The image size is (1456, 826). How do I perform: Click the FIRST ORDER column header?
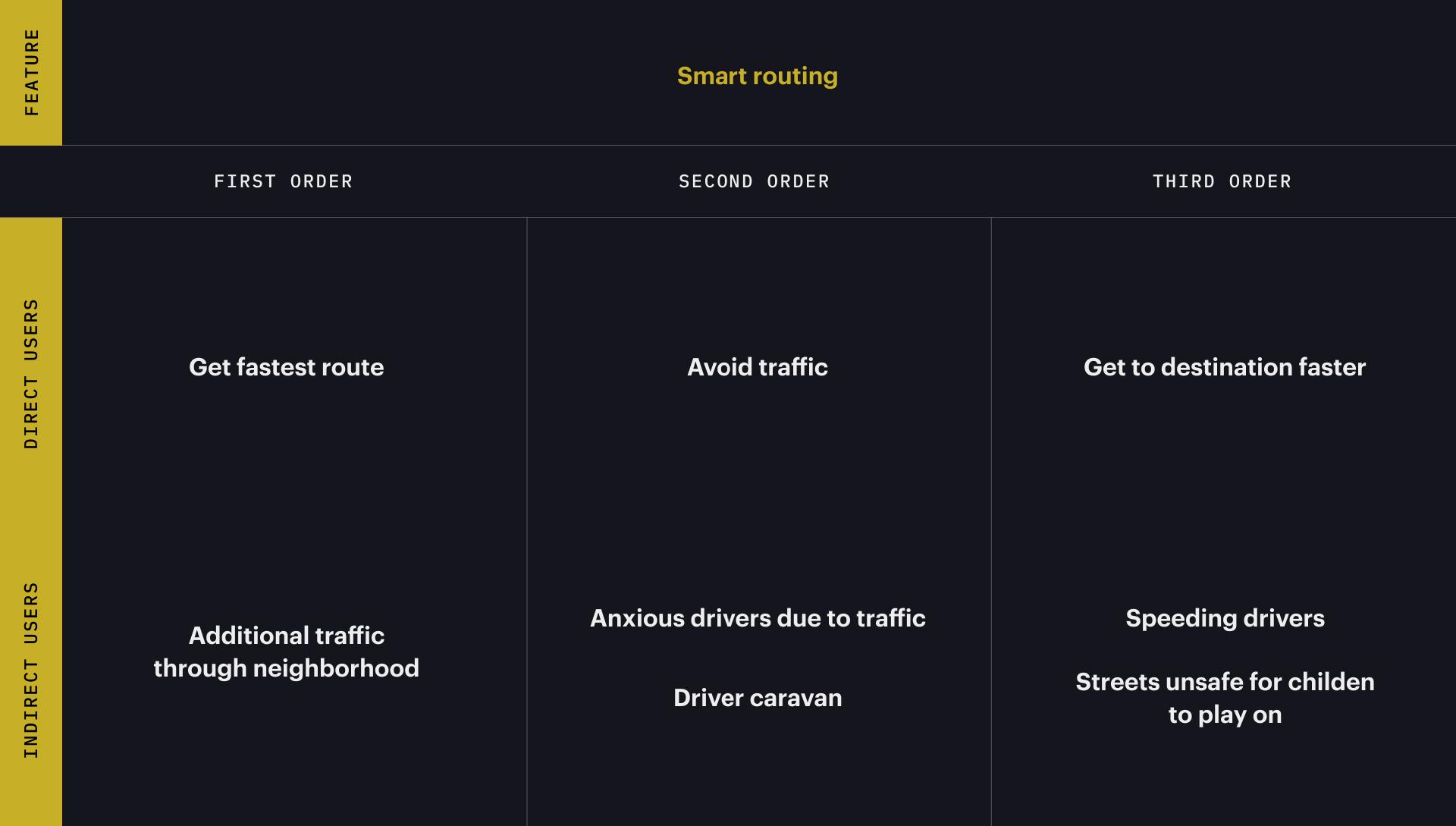pyautogui.click(x=283, y=181)
